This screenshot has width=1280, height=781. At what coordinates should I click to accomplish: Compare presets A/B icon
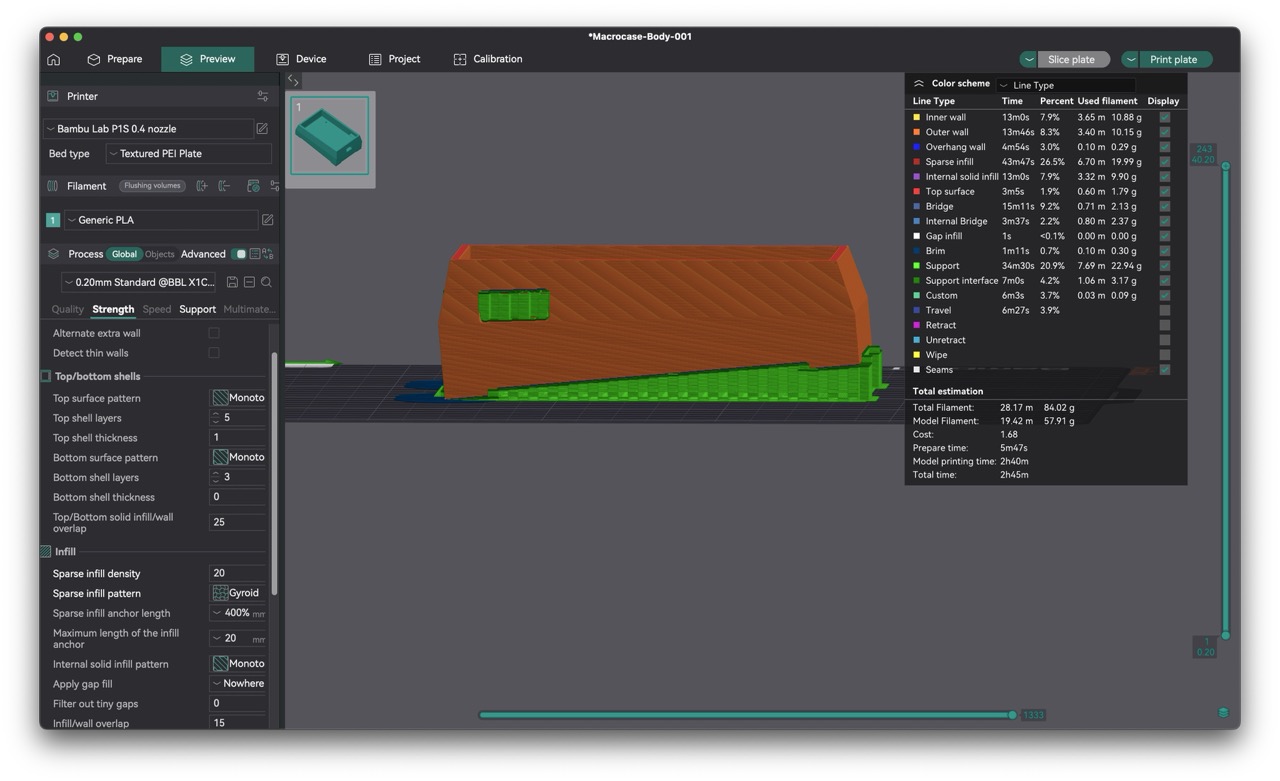coord(268,254)
